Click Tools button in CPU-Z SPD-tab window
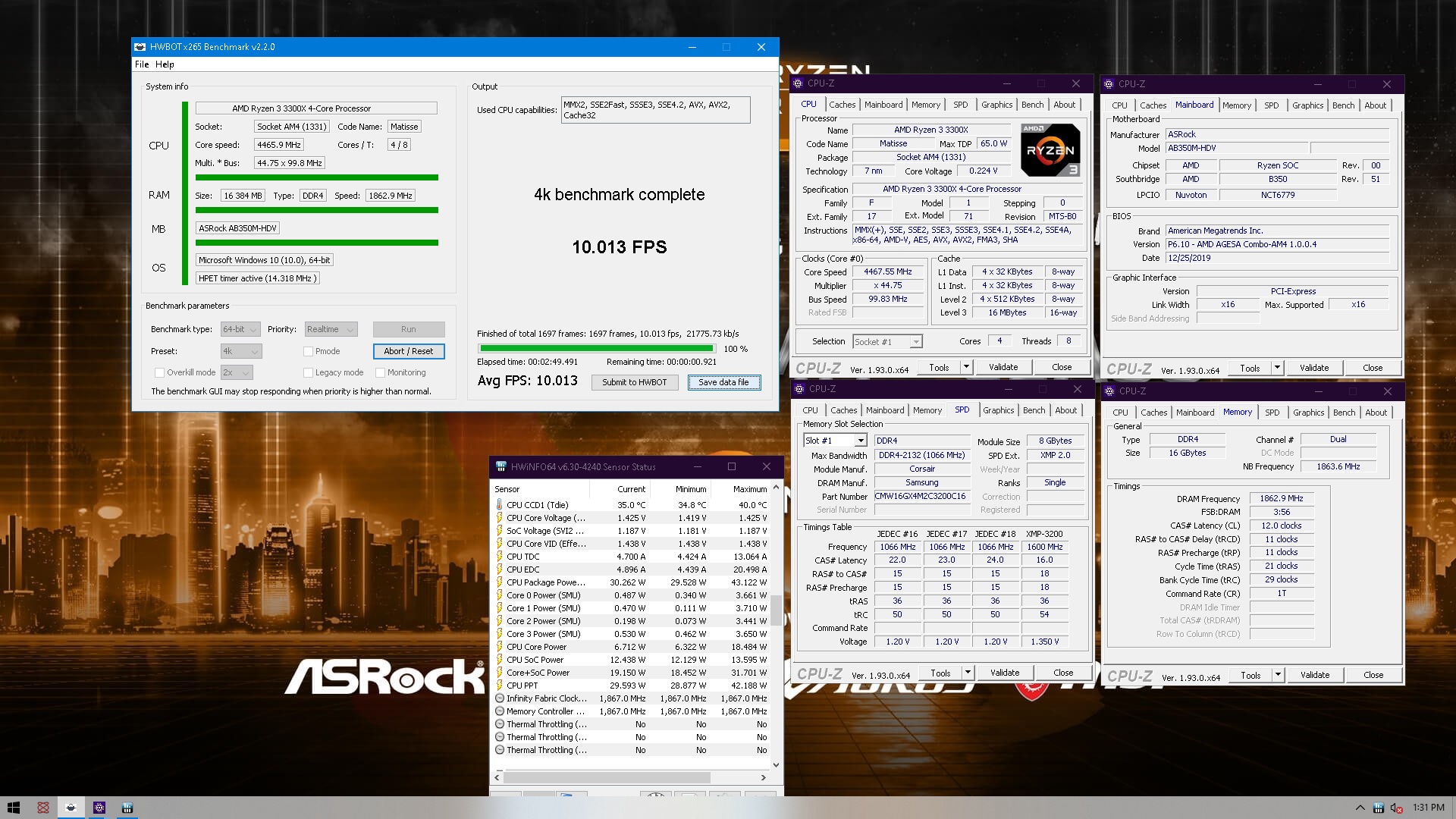Viewport: 1456px width, 819px height. coord(940,673)
